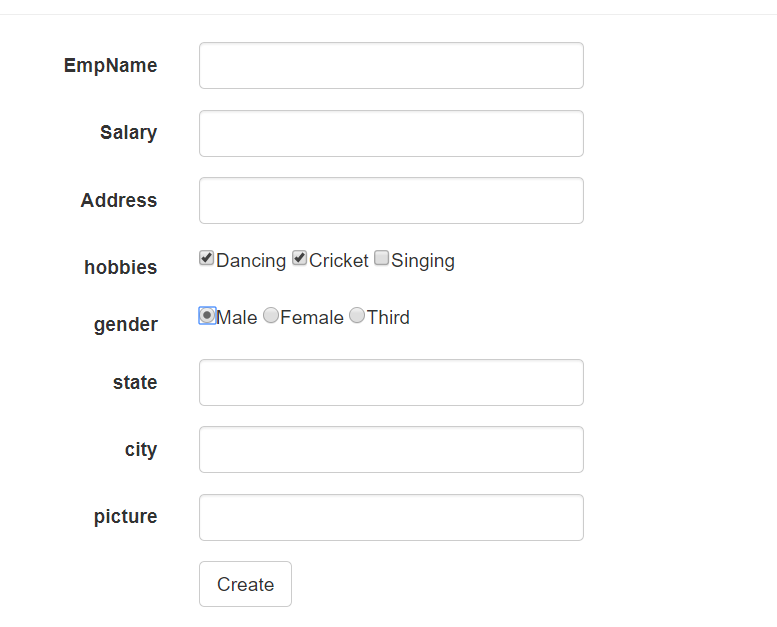Click the bold picture label text
The width and height of the screenshot is (777, 627).
(x=125, y=517)
